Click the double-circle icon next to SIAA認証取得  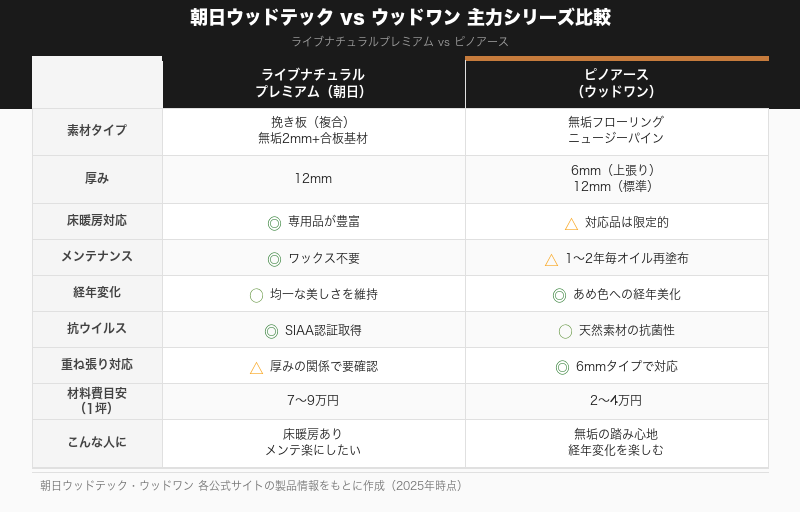pyautogui.click(x=271, y=331)
